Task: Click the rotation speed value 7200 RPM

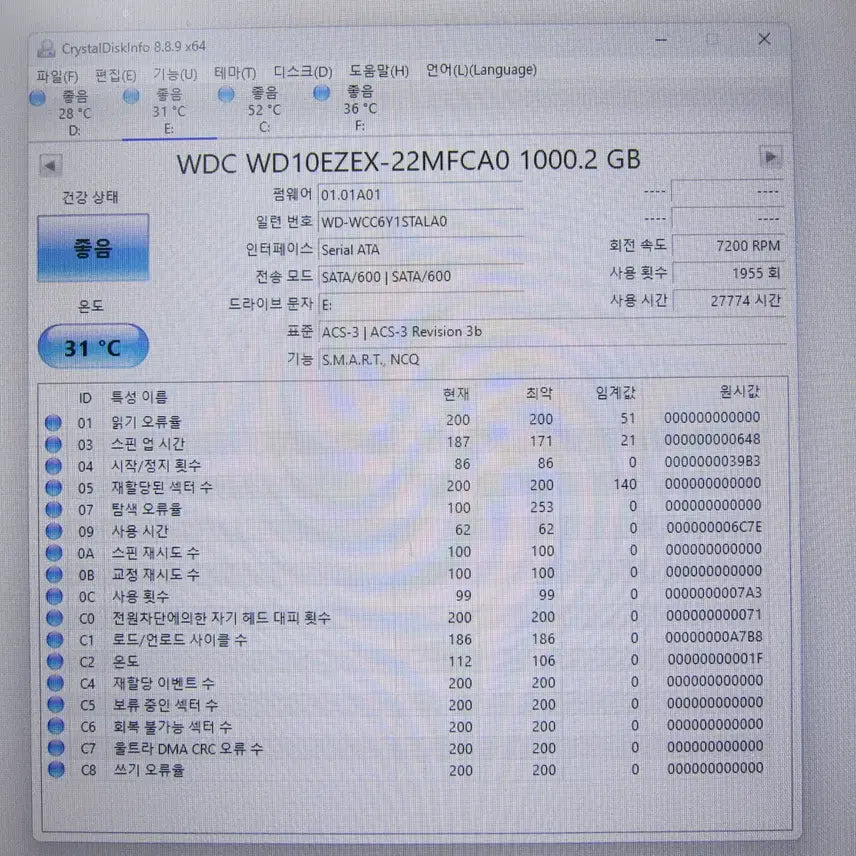Action: pyautogui.click(x=728, y=246)
